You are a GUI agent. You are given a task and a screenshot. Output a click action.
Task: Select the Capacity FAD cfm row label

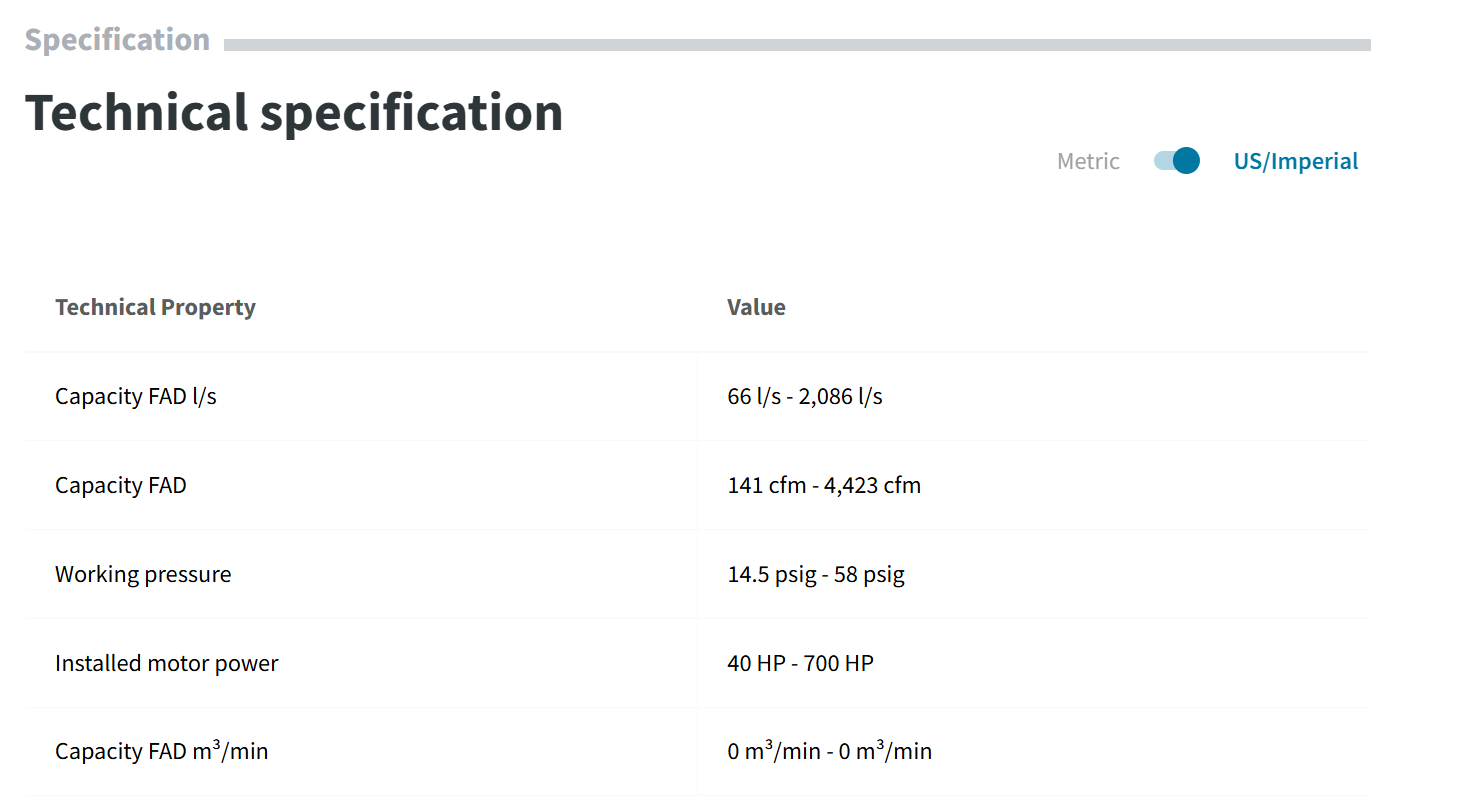tap(121, 485)
